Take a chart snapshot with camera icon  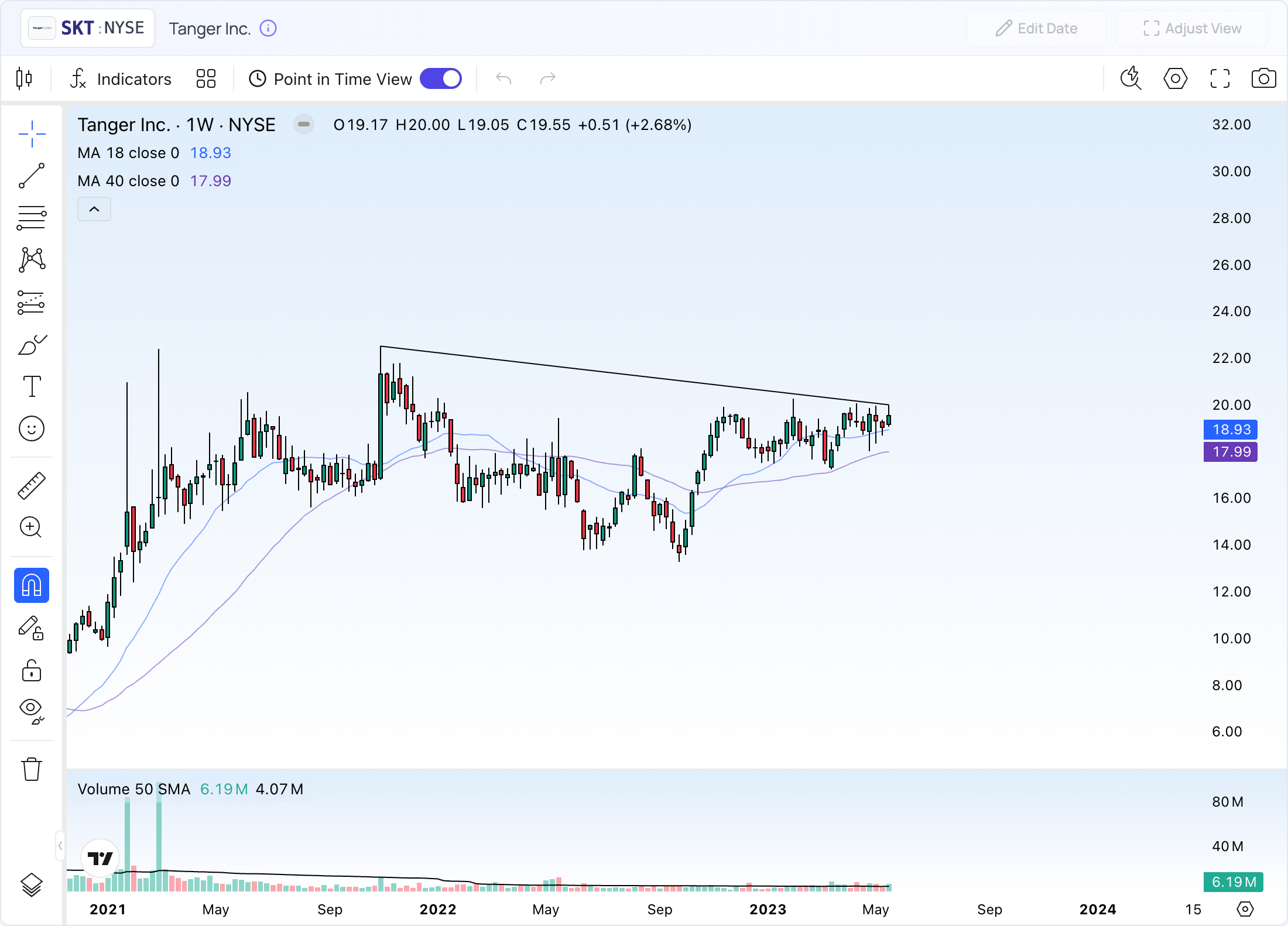1263,78
